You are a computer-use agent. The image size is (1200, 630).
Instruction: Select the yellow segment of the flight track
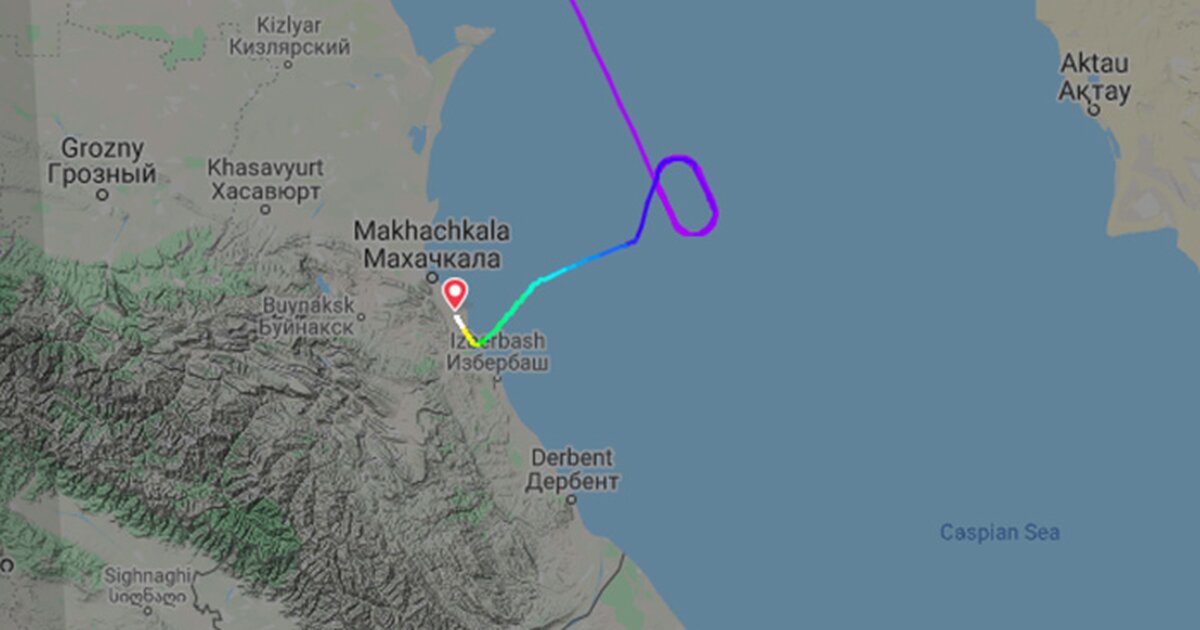470,337
